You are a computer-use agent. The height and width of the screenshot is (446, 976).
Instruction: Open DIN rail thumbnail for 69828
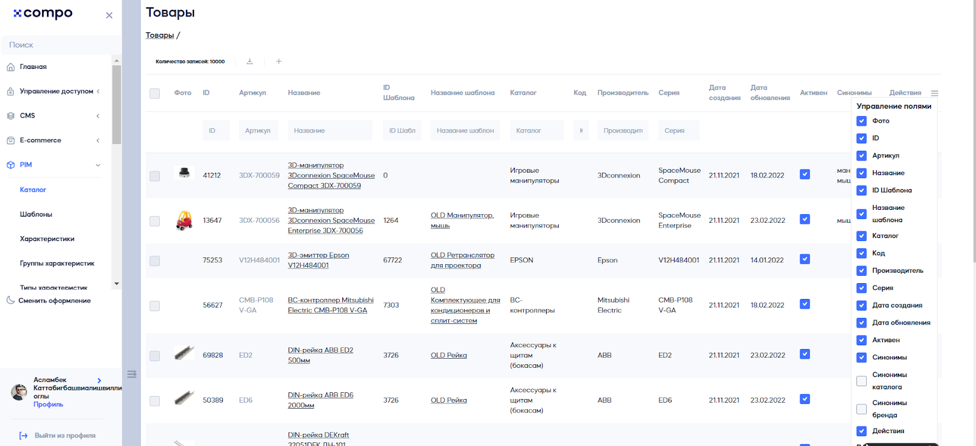[184, 353]
